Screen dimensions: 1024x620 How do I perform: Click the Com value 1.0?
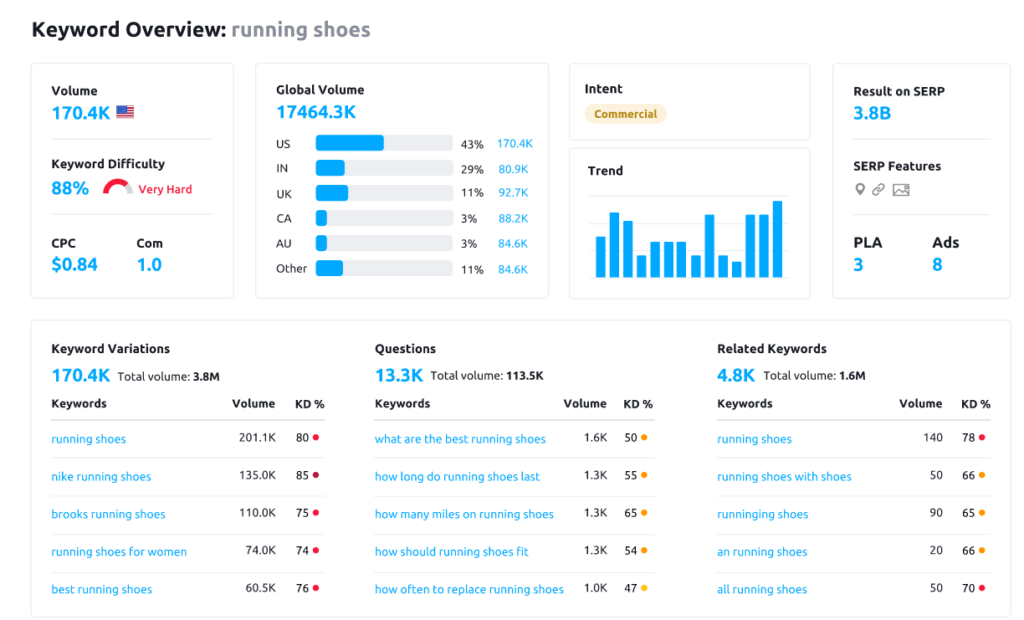(x=149, y=265)
